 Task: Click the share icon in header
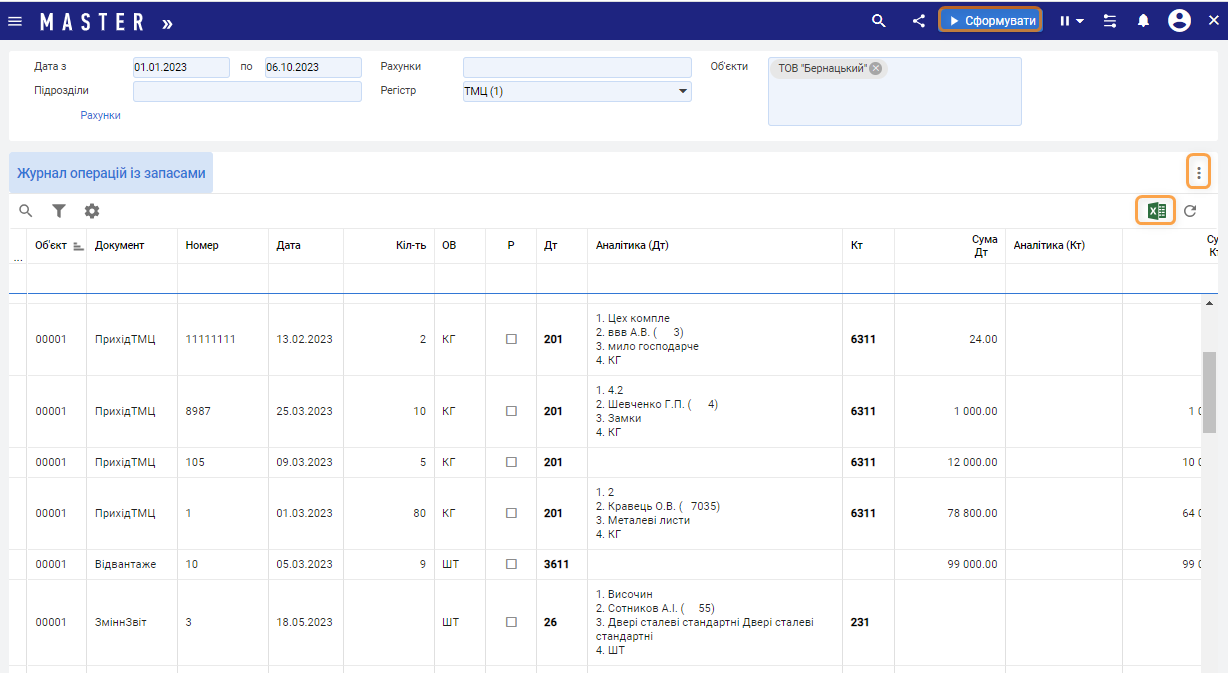tap(918, 21)
